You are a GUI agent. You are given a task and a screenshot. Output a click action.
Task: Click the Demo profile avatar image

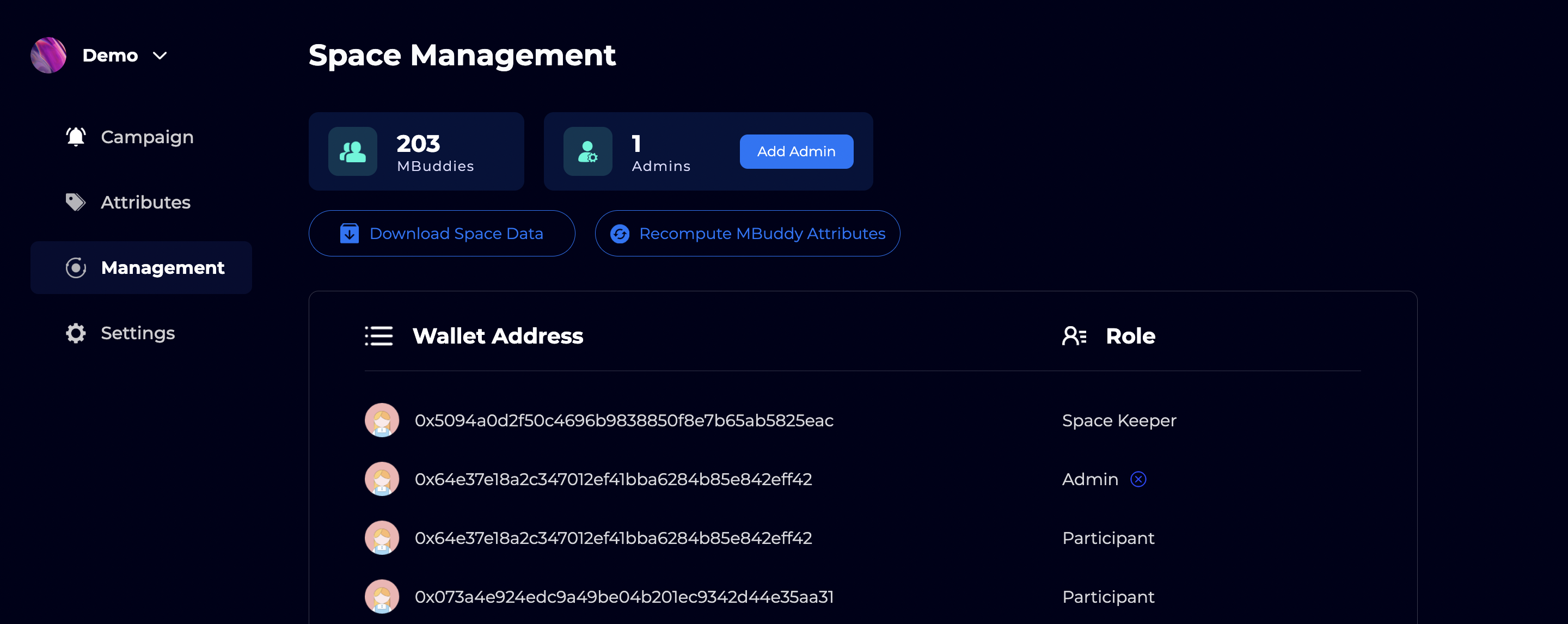click(x=48, y=55)
